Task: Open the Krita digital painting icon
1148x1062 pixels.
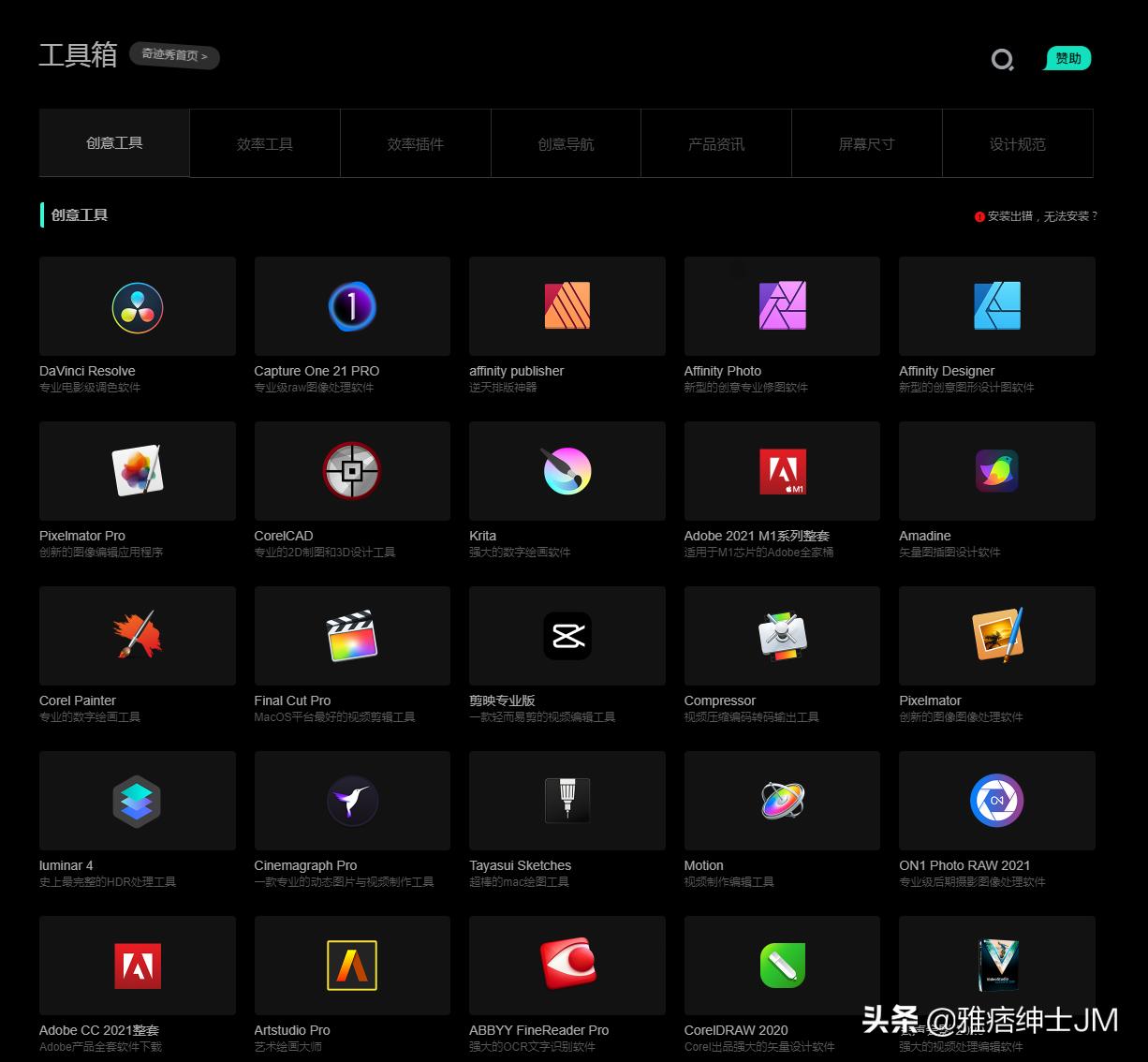Action: [567, 471]
